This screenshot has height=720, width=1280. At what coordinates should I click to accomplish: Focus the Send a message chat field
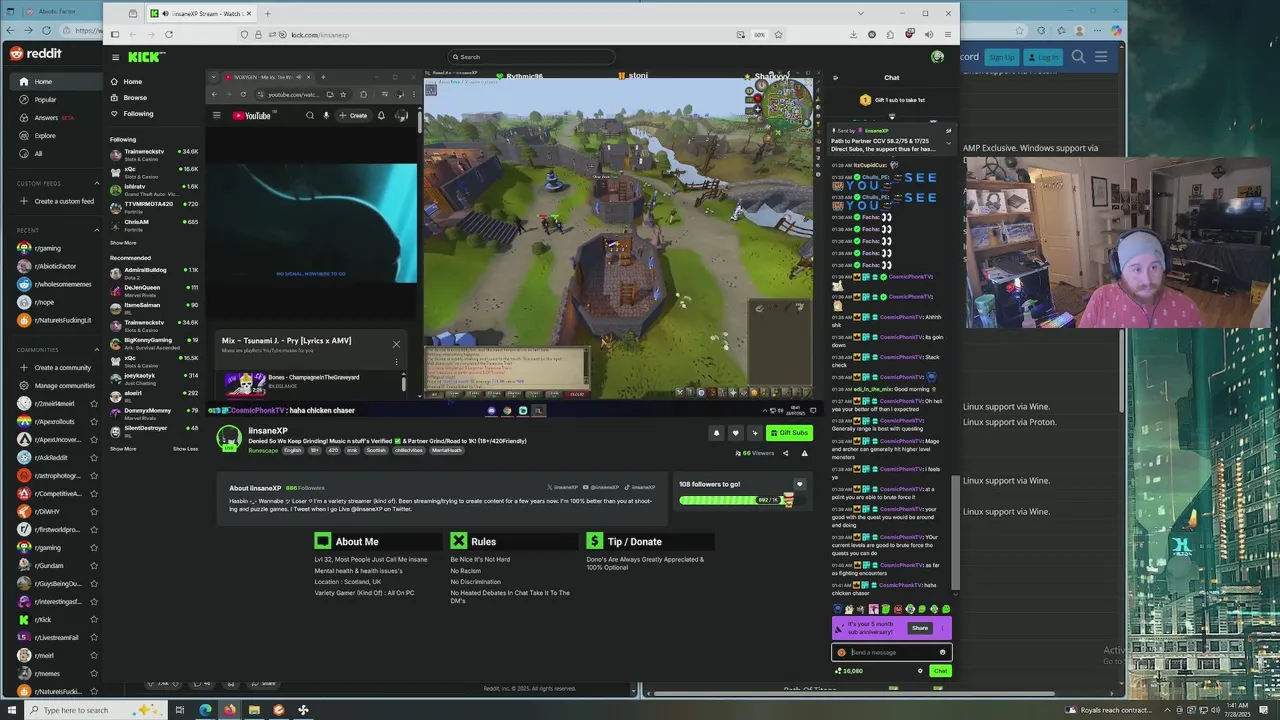coord(890,652)
